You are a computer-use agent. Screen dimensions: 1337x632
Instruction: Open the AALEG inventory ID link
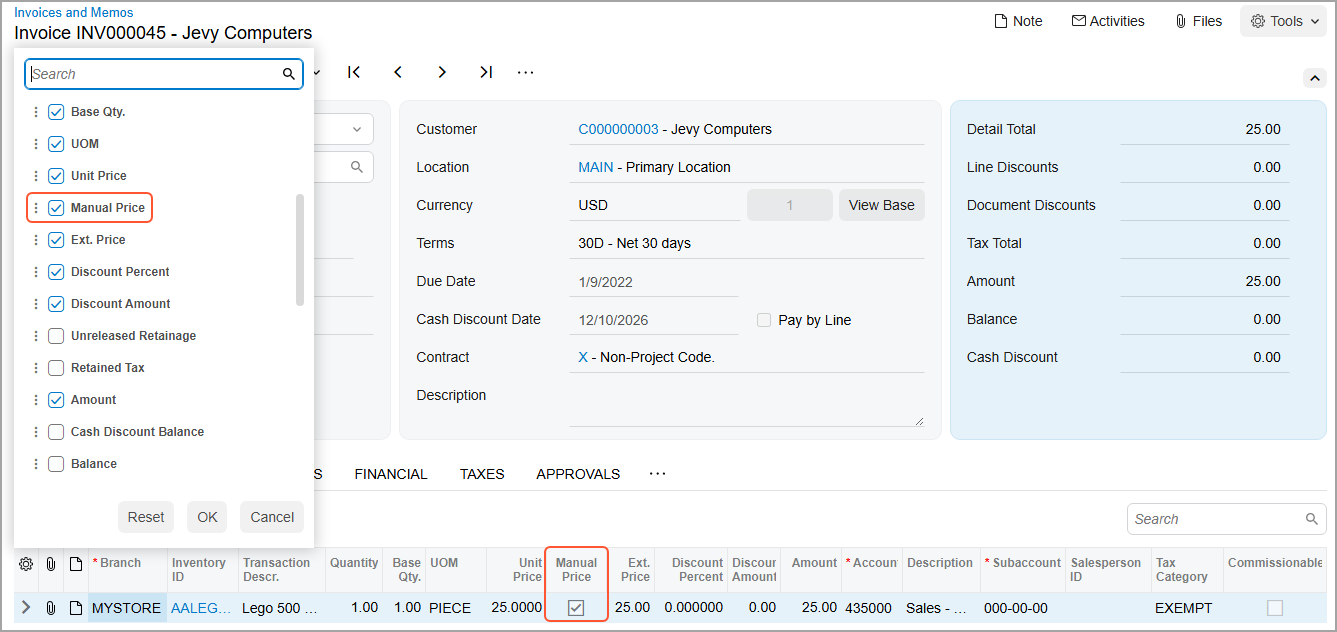click(x=200, y=608)
